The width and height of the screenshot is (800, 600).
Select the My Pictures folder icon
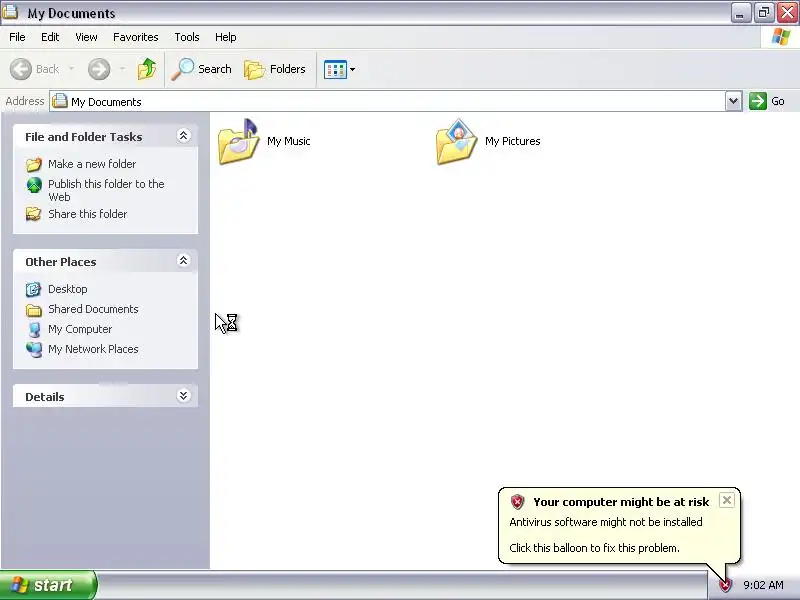pos(457,141)
